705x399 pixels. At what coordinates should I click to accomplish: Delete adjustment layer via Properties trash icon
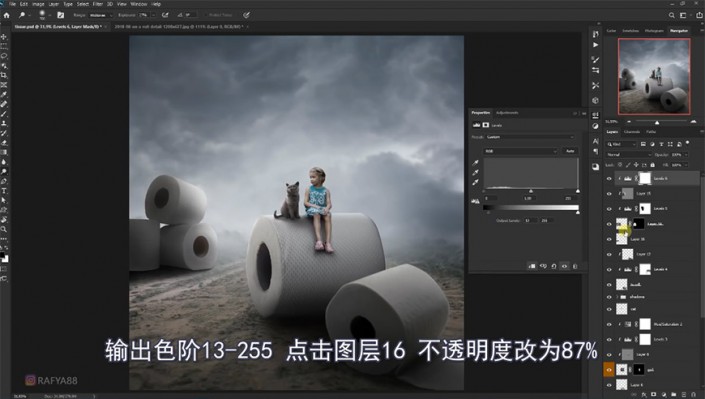[575, 266]
